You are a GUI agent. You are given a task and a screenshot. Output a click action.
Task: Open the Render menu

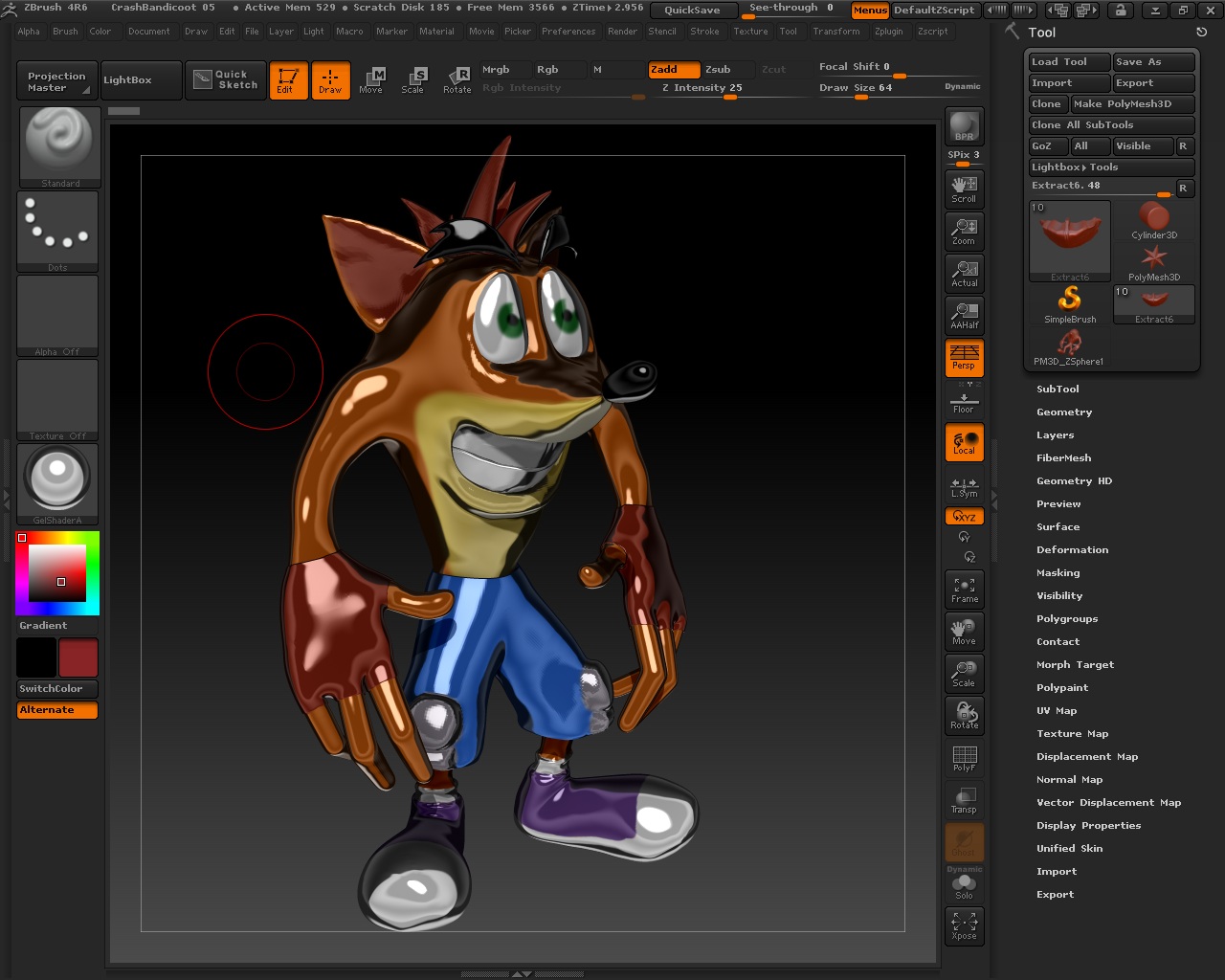point(622,32)
